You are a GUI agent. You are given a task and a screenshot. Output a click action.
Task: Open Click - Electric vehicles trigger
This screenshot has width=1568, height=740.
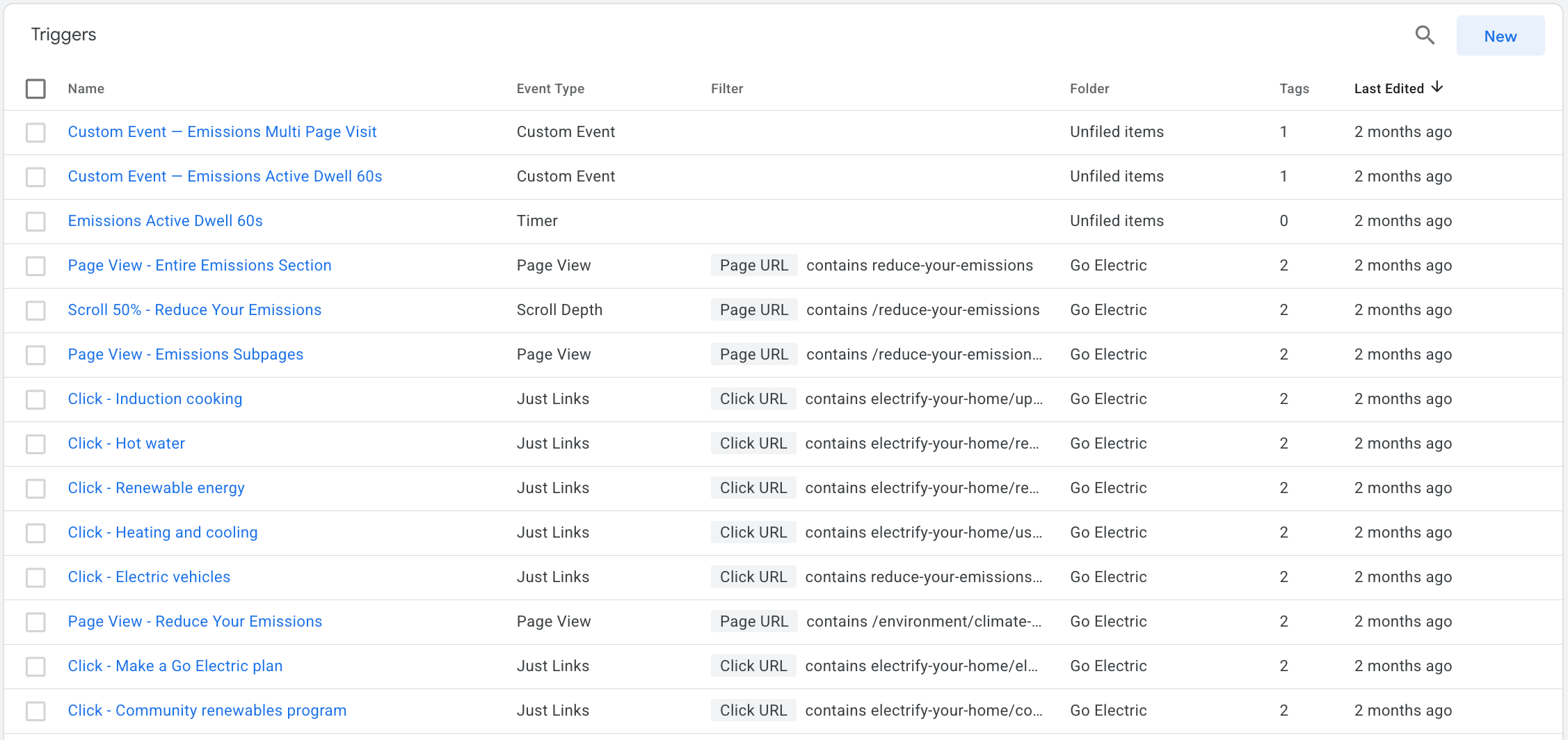[x=149, y=577]
